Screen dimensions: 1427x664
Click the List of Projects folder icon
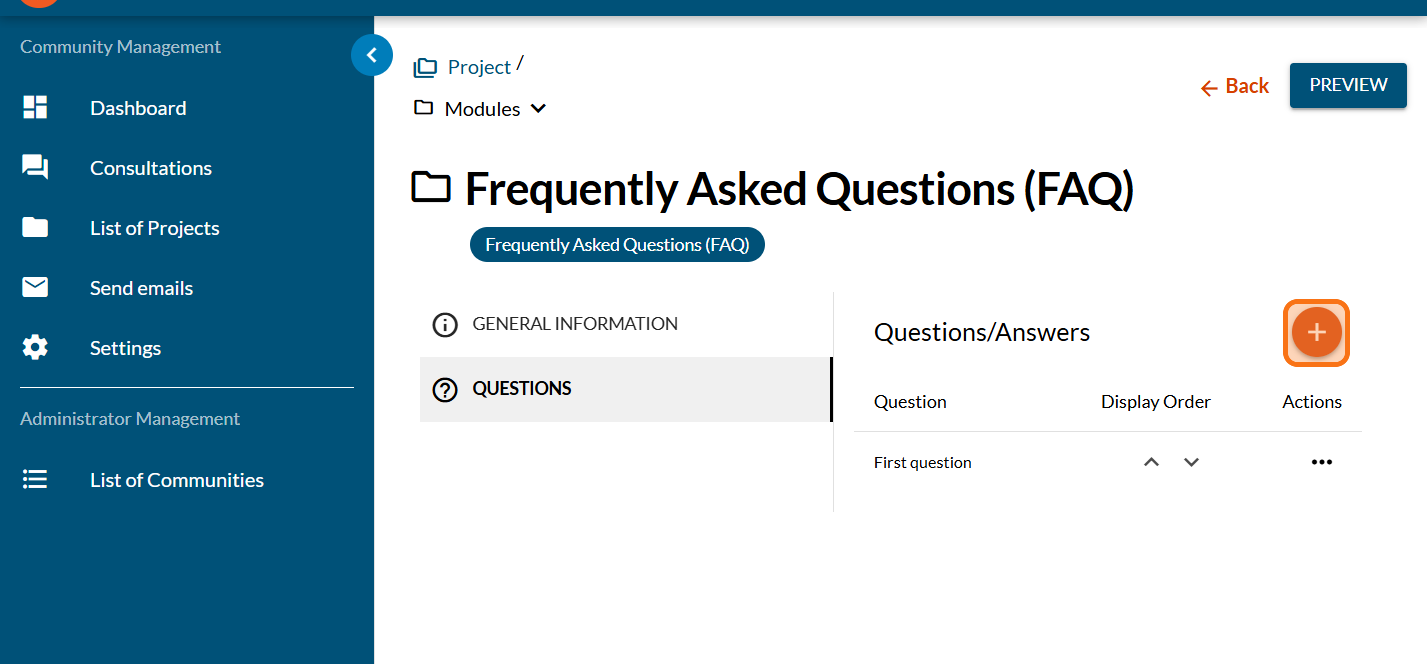coord(35,228)
